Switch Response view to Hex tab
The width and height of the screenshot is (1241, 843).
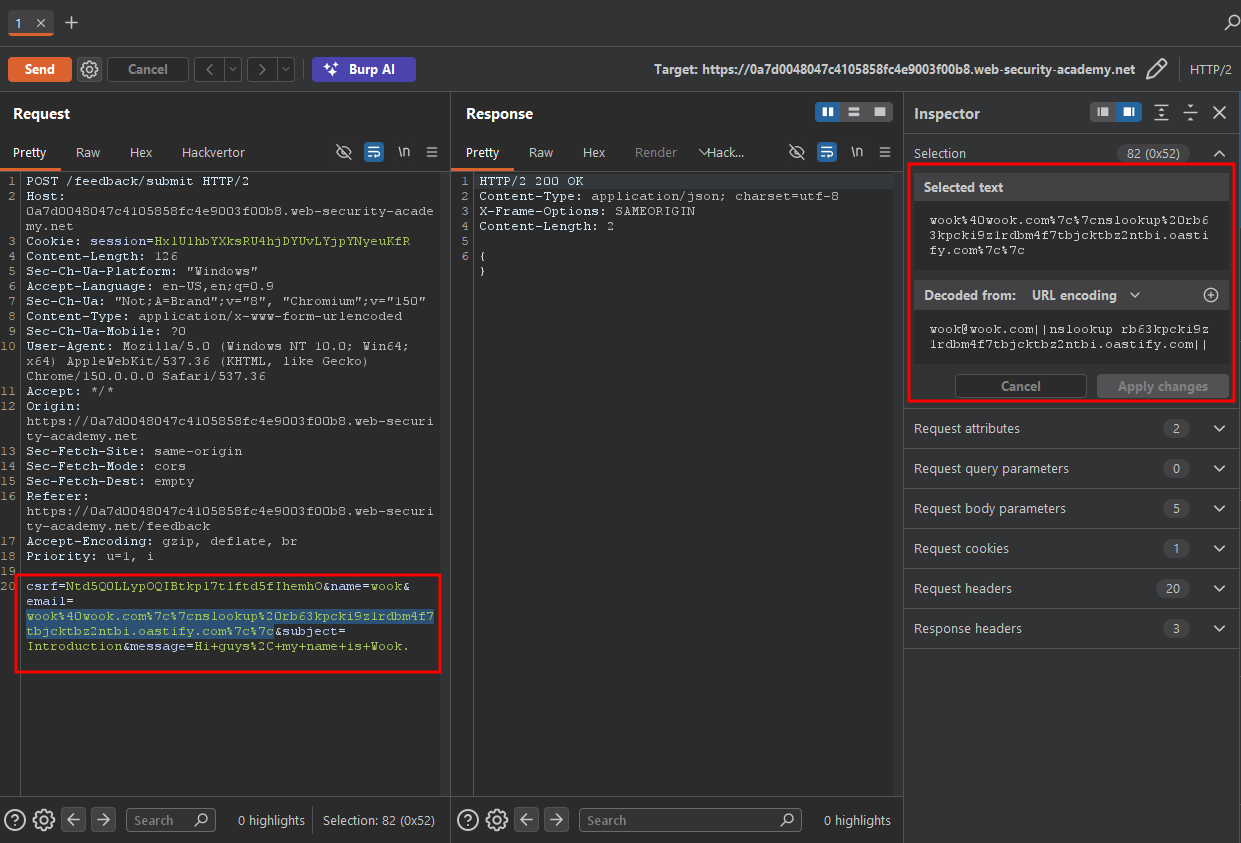point(594,152)
